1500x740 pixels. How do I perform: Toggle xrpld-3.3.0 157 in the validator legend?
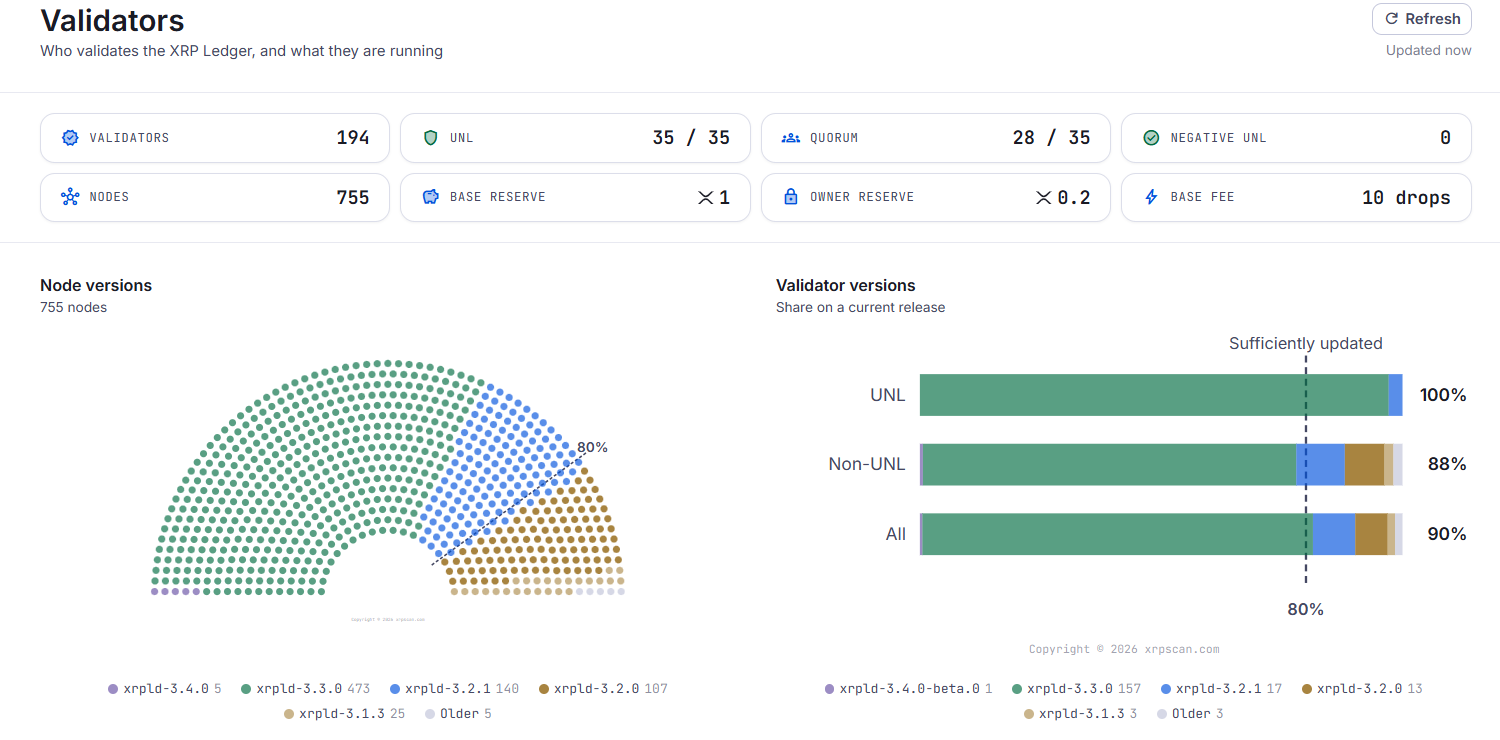[x=1076, y=689]
